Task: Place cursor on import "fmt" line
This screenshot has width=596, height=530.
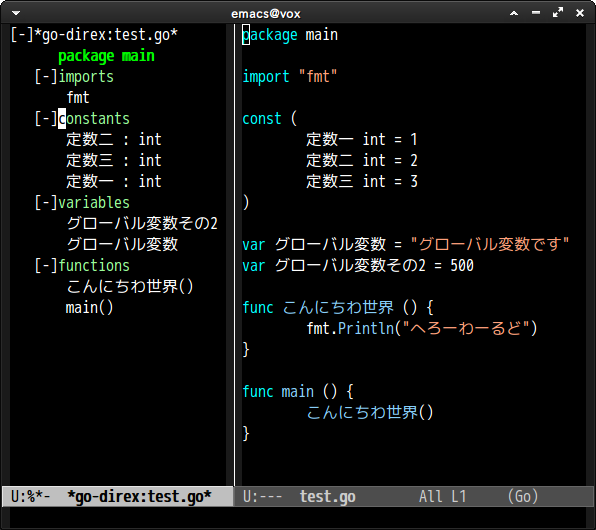Action: (290, 77)
